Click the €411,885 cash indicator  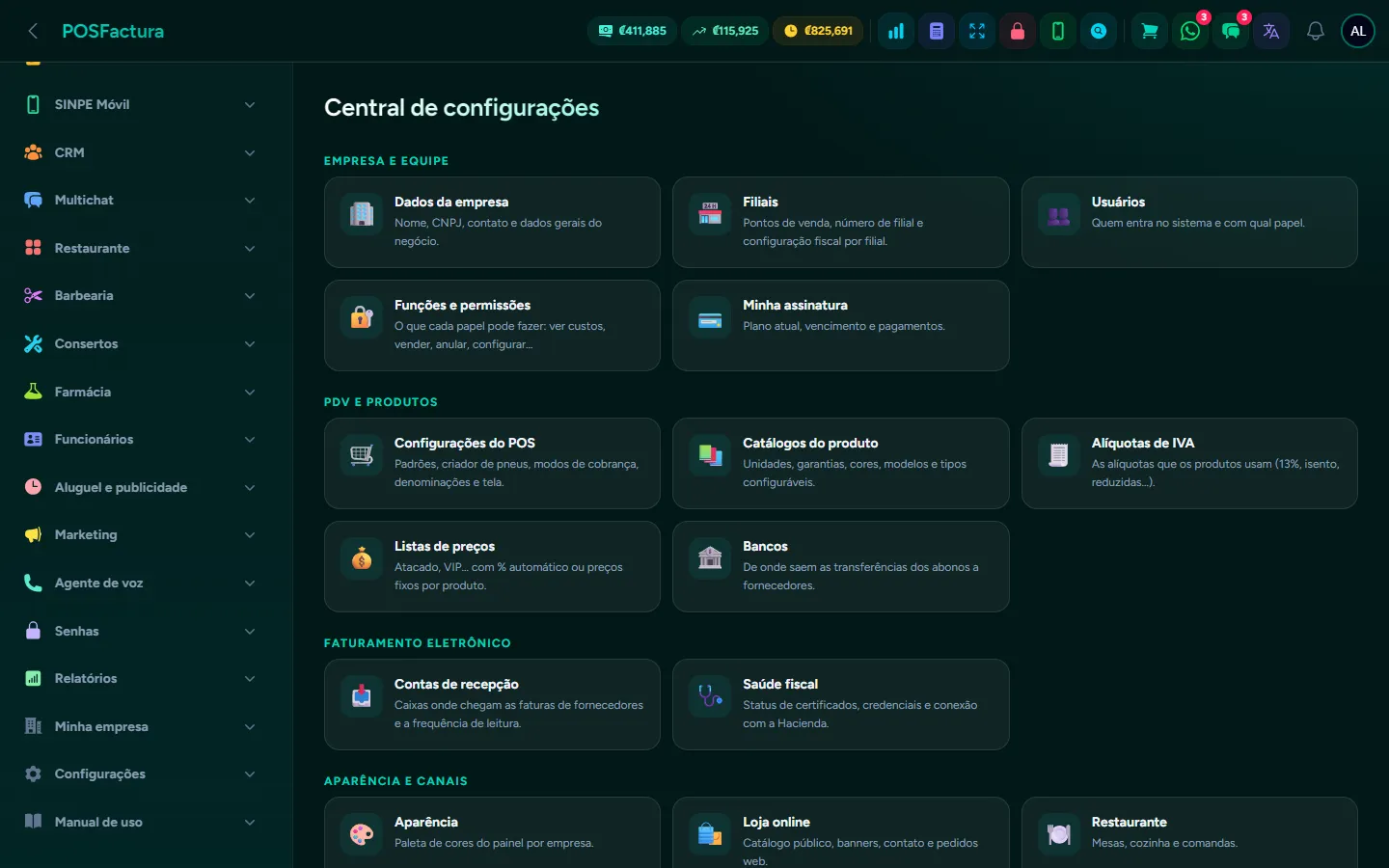point(633,31)
